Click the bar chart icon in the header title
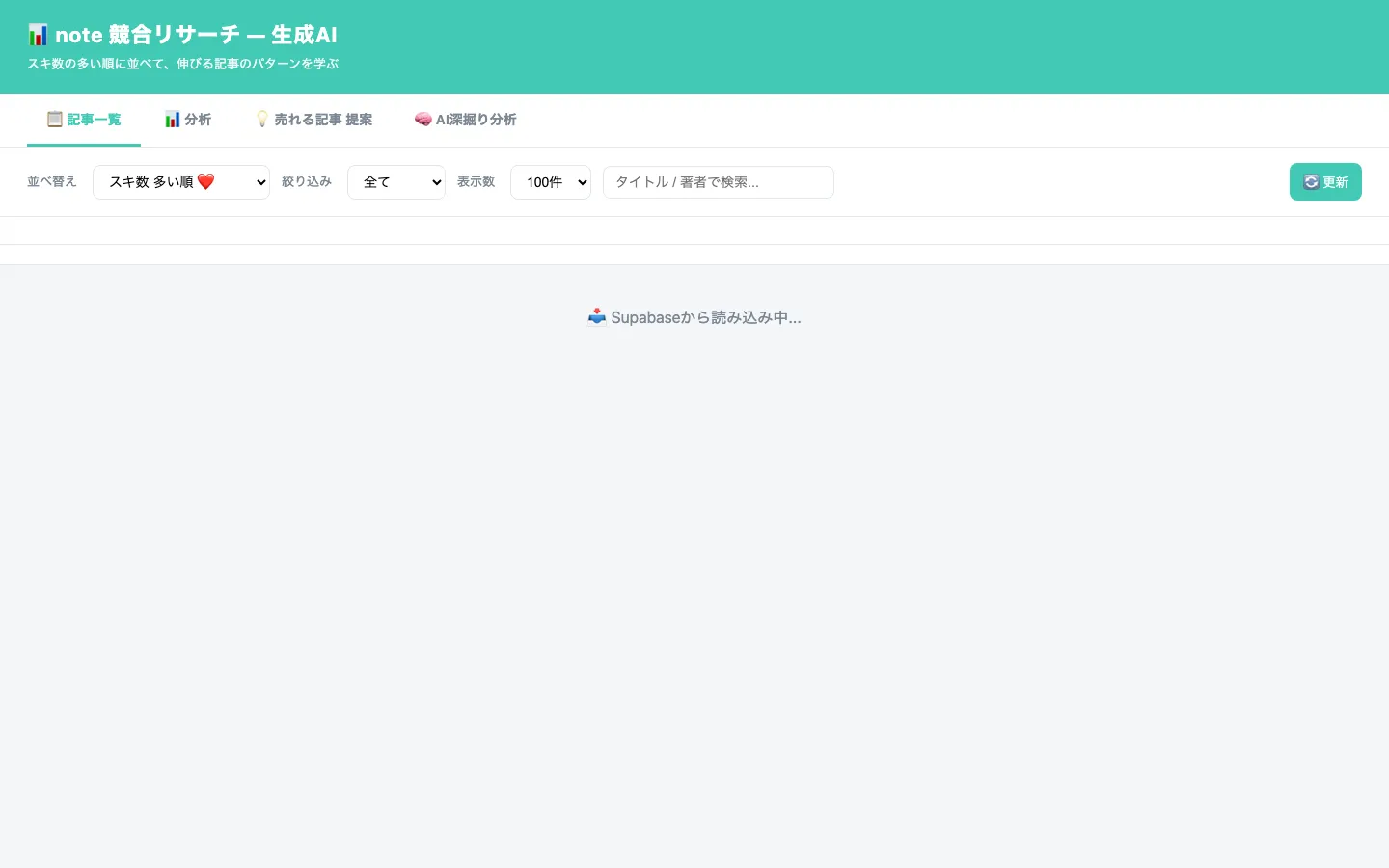This screenshot has width=1389, height=868. point(38,35)
